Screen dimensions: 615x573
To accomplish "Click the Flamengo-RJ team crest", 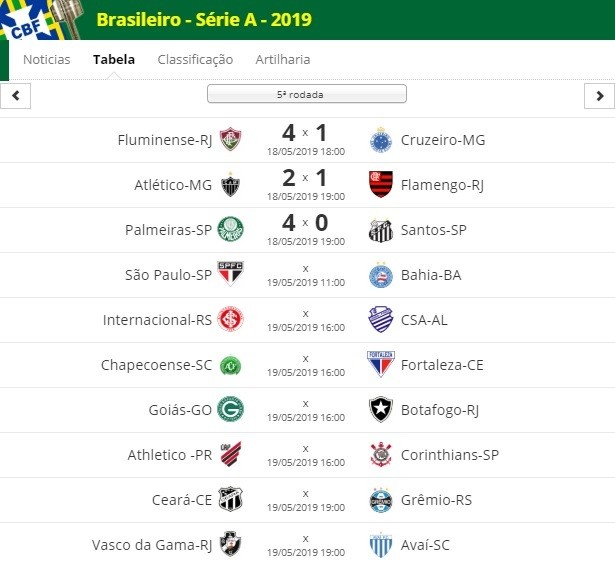I will tap(380, 185).
